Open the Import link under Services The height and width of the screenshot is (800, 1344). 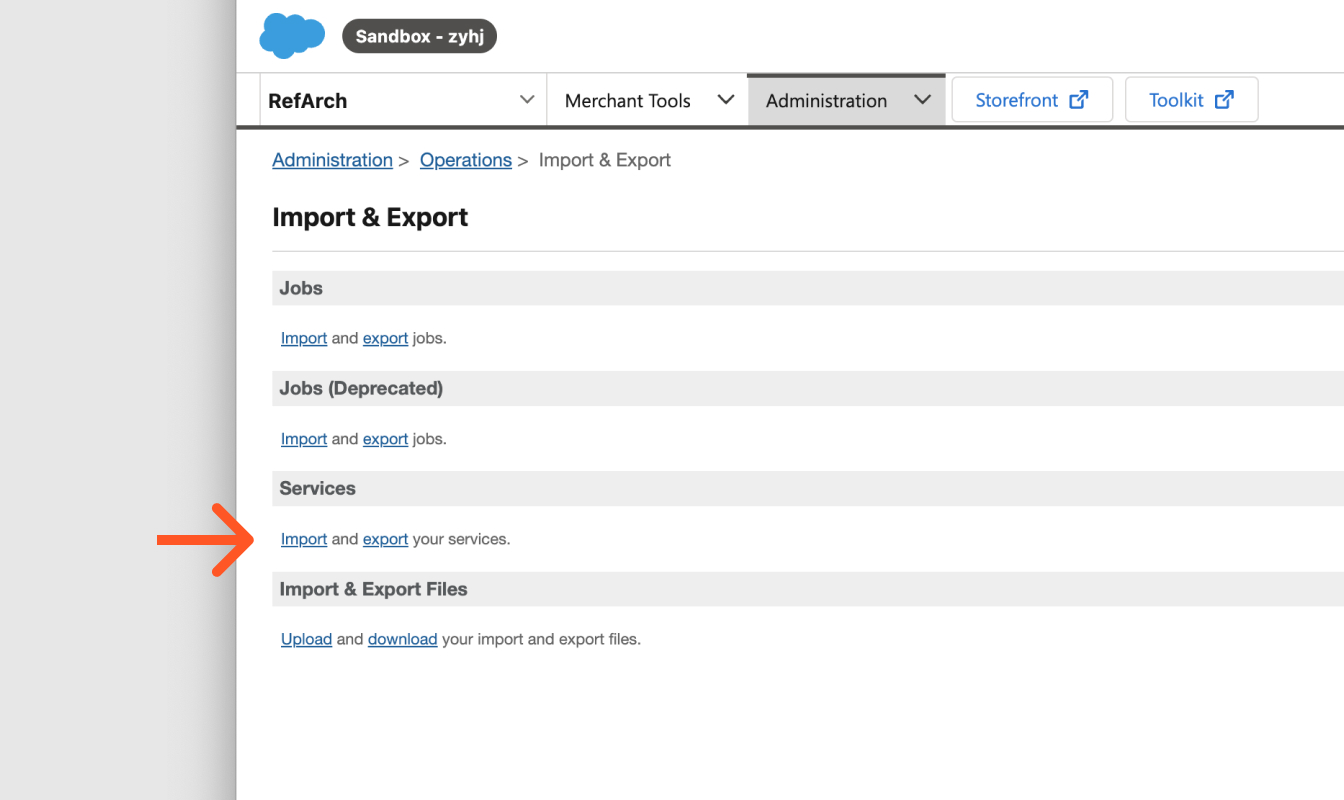(x=304, y=539)
